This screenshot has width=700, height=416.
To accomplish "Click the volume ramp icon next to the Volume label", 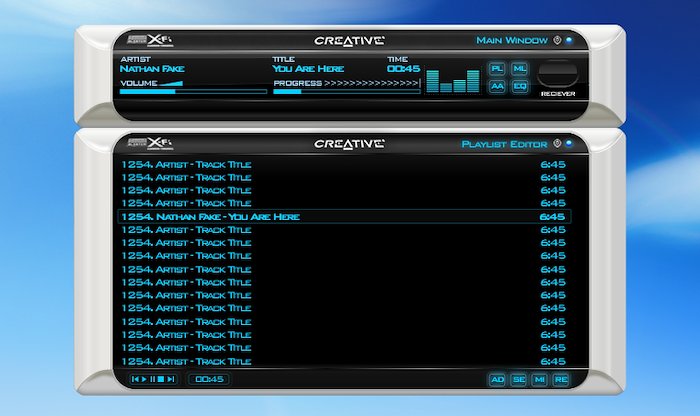I will point(171,83).
